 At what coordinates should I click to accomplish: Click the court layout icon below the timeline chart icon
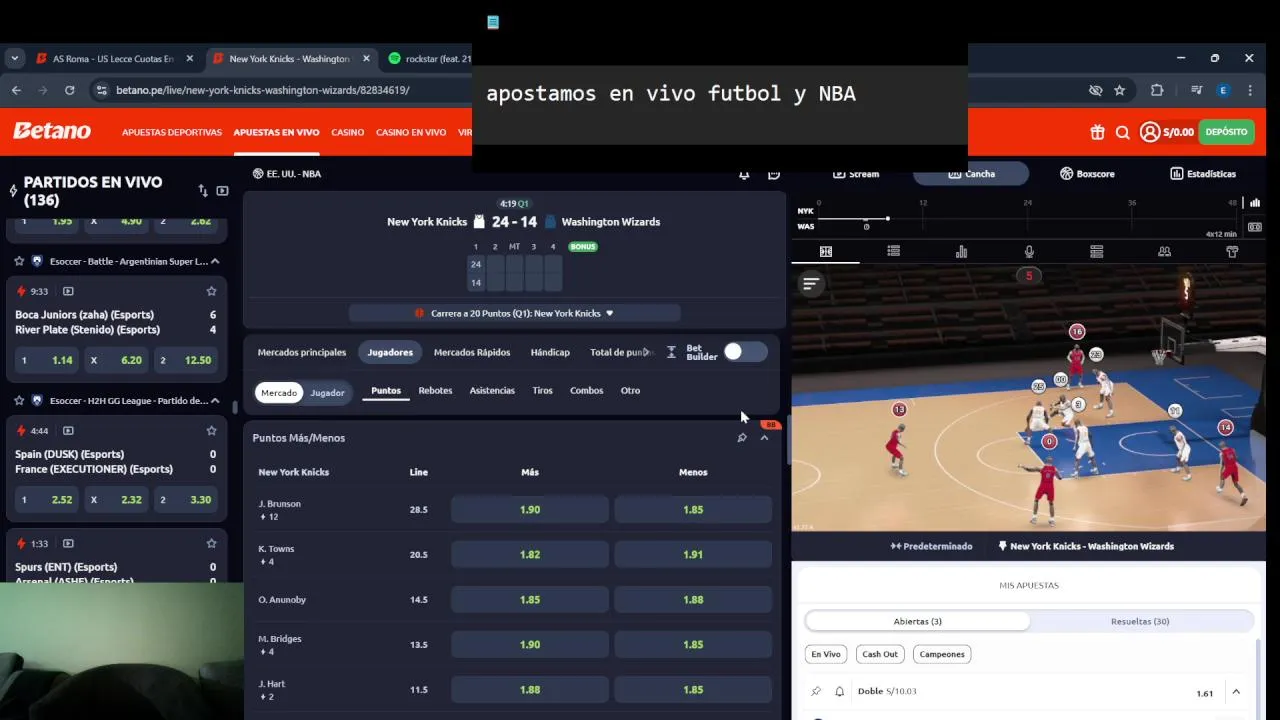pyautogui.click(x=1255, y=227)
